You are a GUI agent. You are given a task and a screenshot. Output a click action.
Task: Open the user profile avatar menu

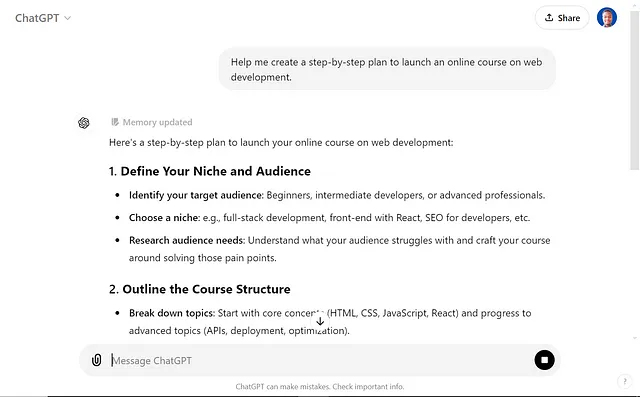[607, 18]
